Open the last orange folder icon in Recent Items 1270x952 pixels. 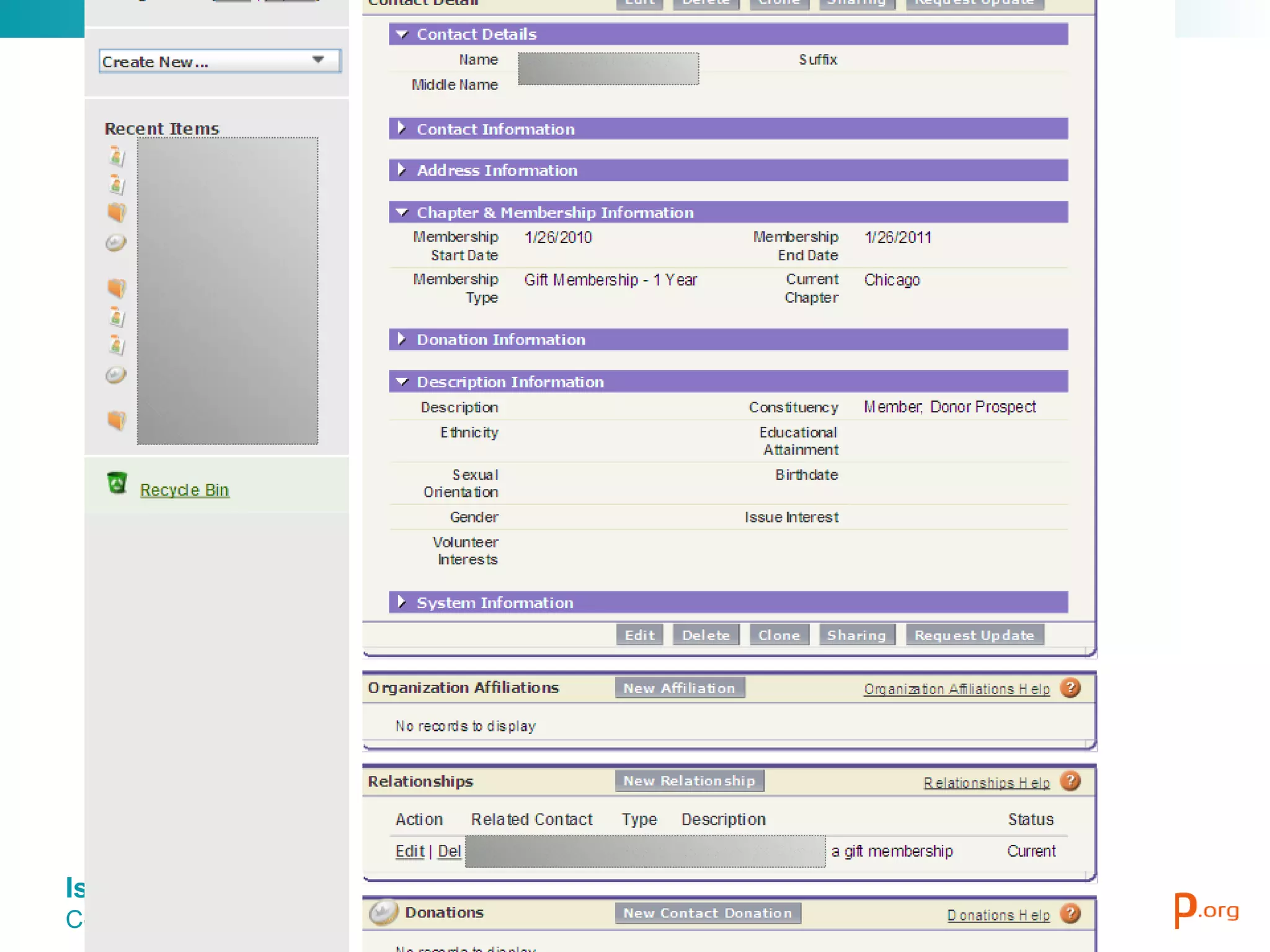(x=117, y=420)
